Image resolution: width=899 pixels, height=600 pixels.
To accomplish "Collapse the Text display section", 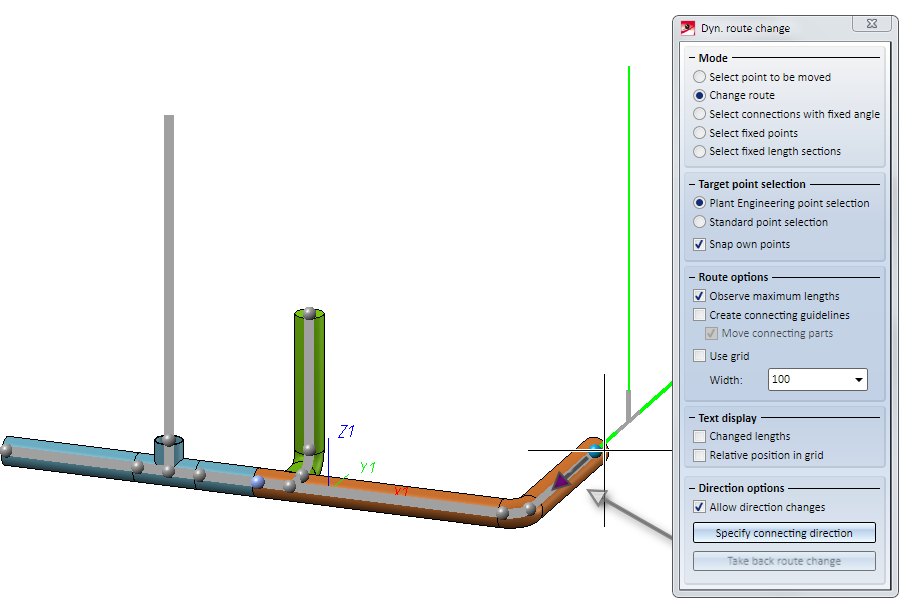I will click(692, 418).
